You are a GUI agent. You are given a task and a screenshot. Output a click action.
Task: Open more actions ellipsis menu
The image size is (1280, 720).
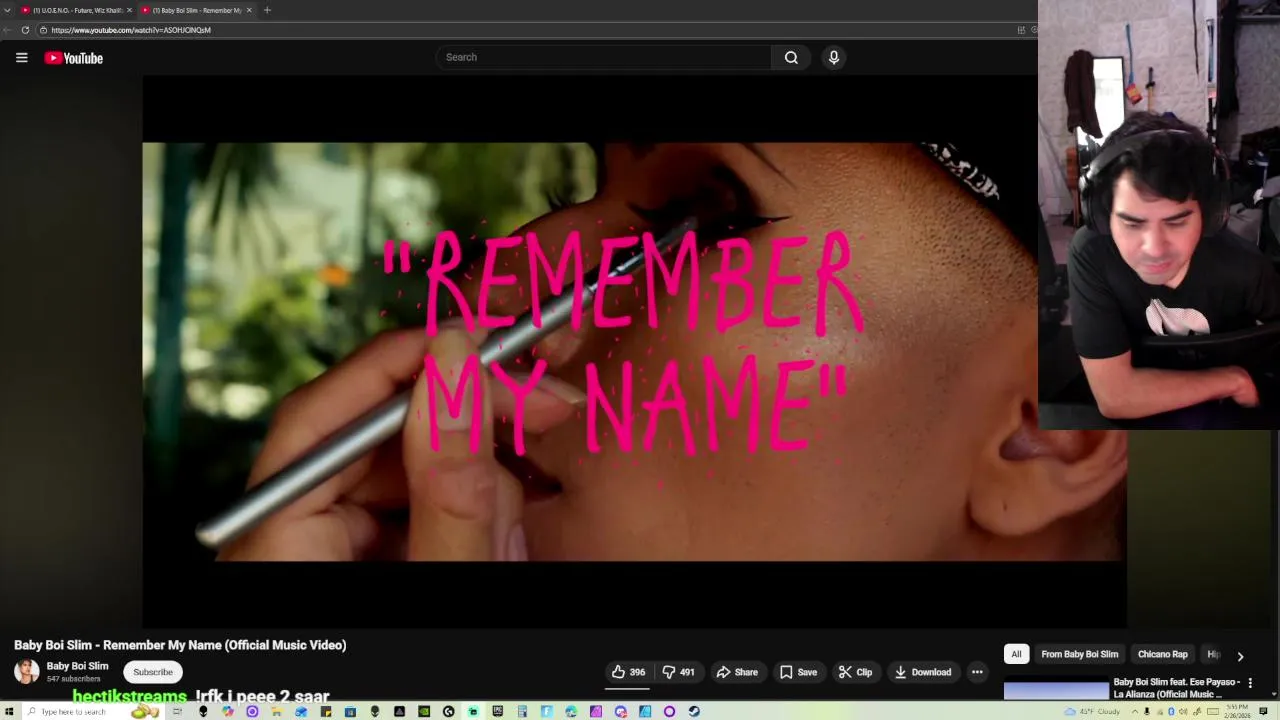pos(977,672)
